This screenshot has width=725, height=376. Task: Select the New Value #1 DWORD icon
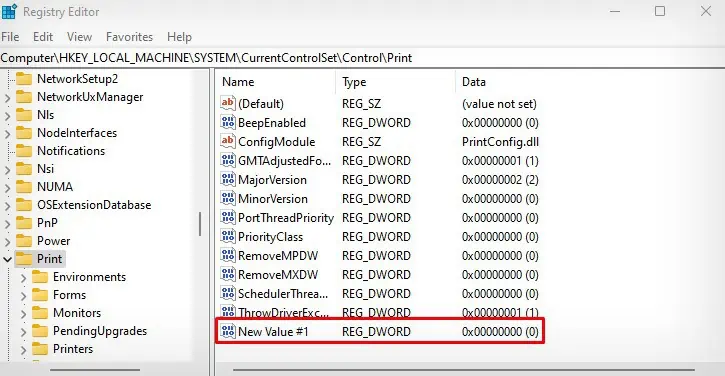[x=227, y=331]
